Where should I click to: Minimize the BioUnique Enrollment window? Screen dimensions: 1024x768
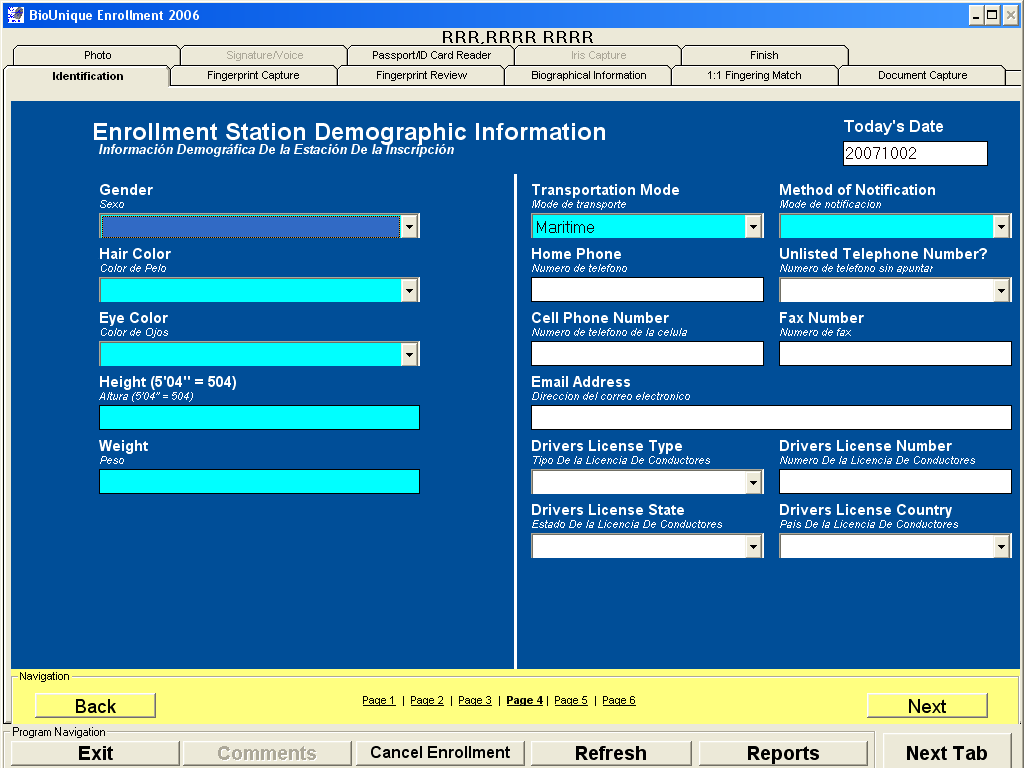976,15
